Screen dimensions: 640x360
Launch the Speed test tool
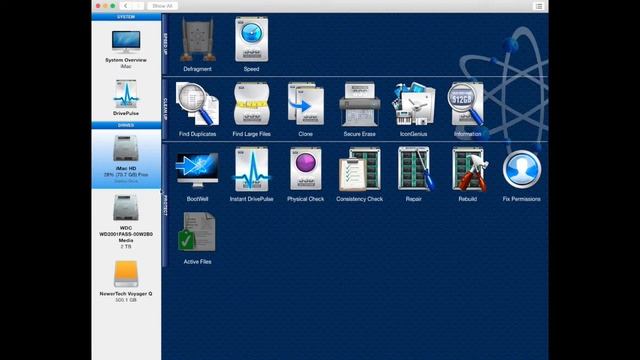click(x=251, y=44)
